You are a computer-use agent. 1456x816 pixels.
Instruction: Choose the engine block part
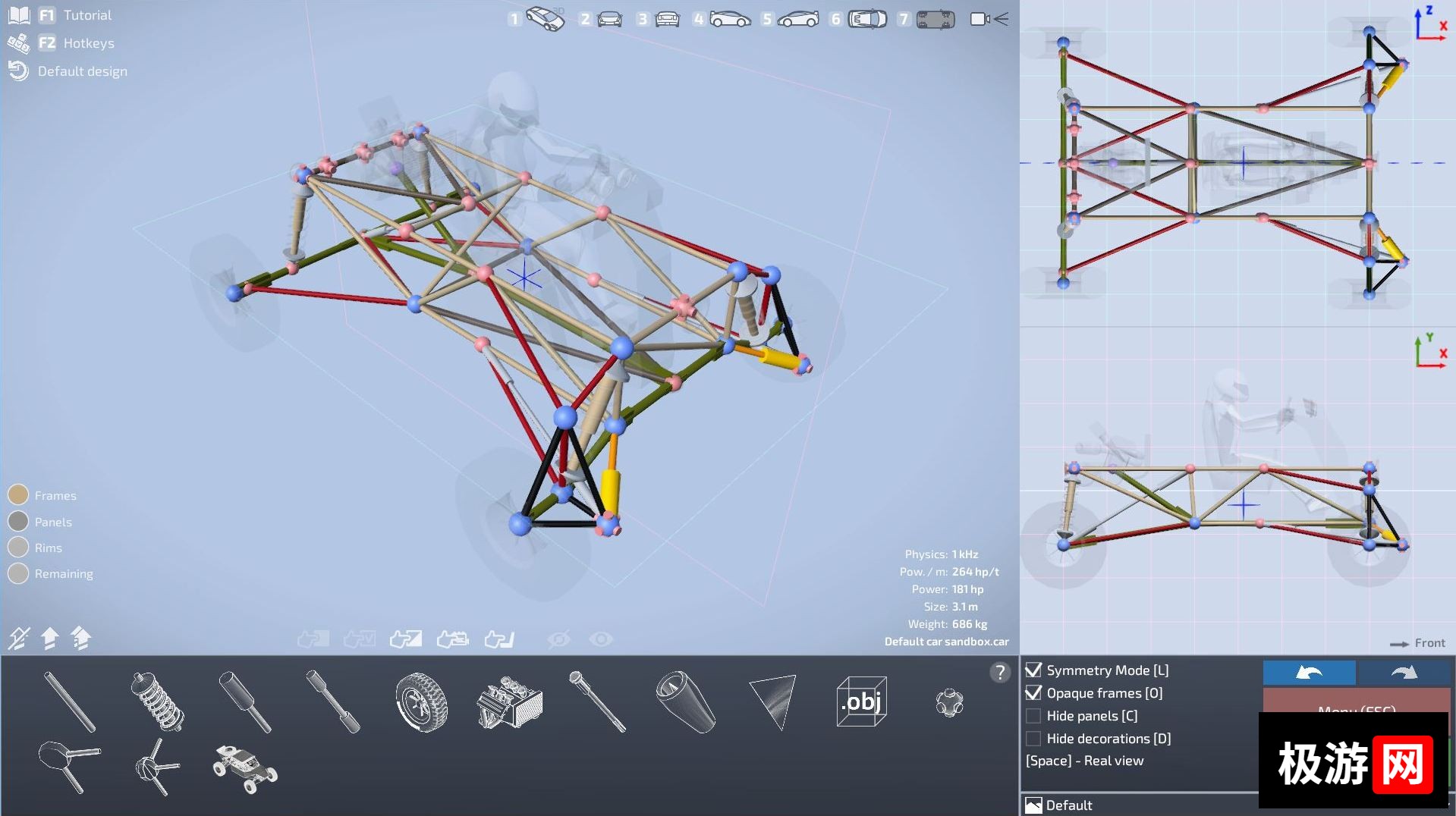tap(509, 704)
